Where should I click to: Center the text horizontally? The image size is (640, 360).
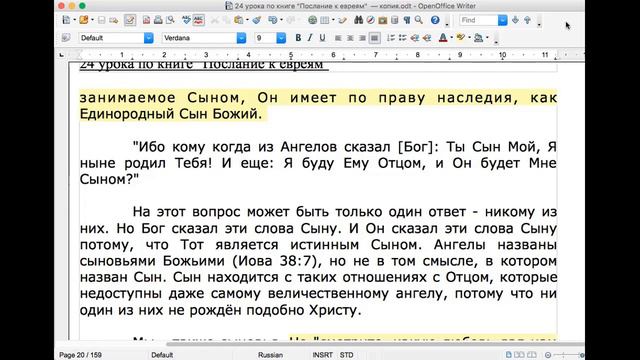(x=350, y=38)
